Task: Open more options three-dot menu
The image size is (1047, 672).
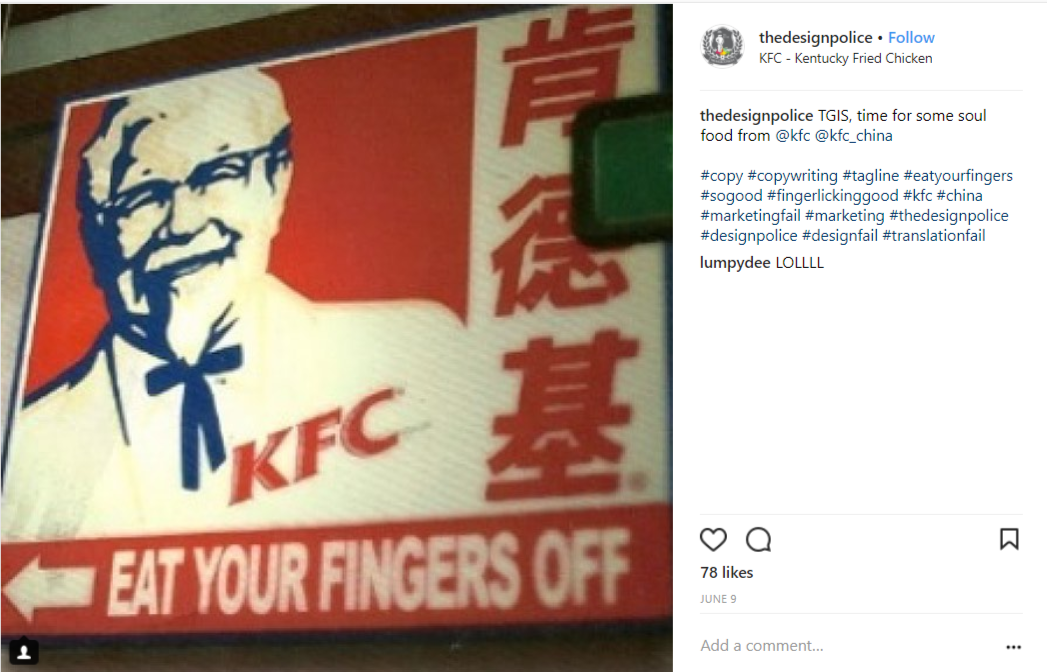Action: pos(1013,647)
